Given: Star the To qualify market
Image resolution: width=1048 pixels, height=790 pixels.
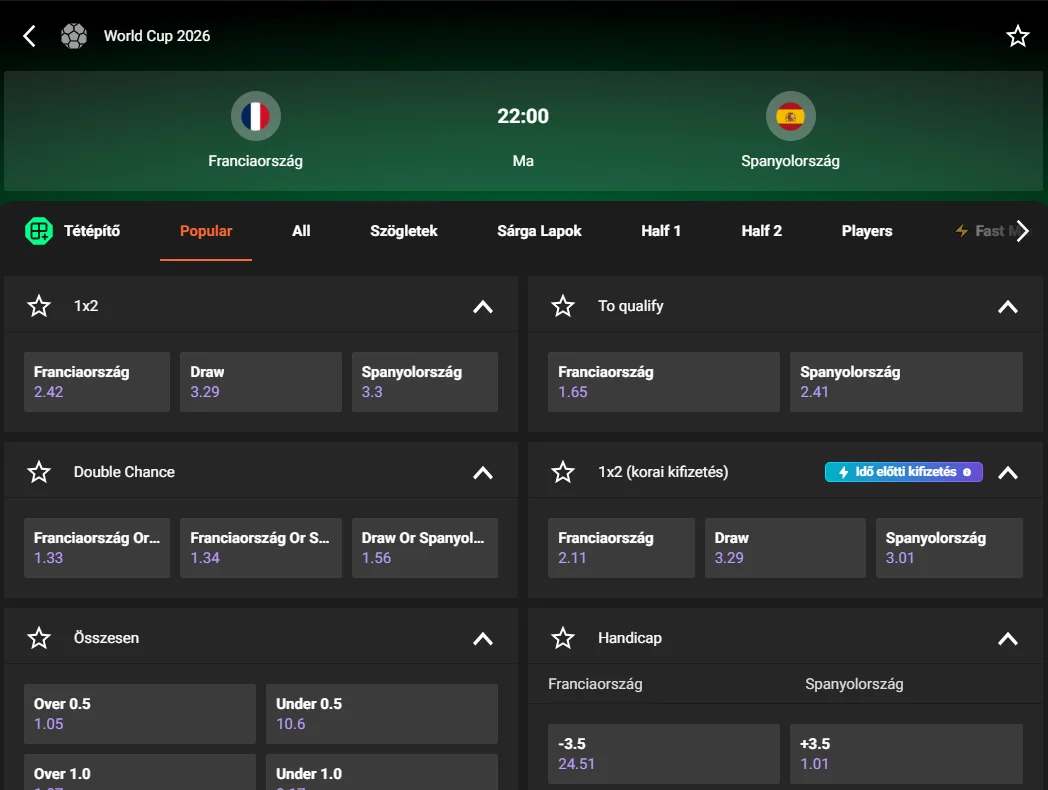Looking at the screenshot, I should (x=563, y=306).
